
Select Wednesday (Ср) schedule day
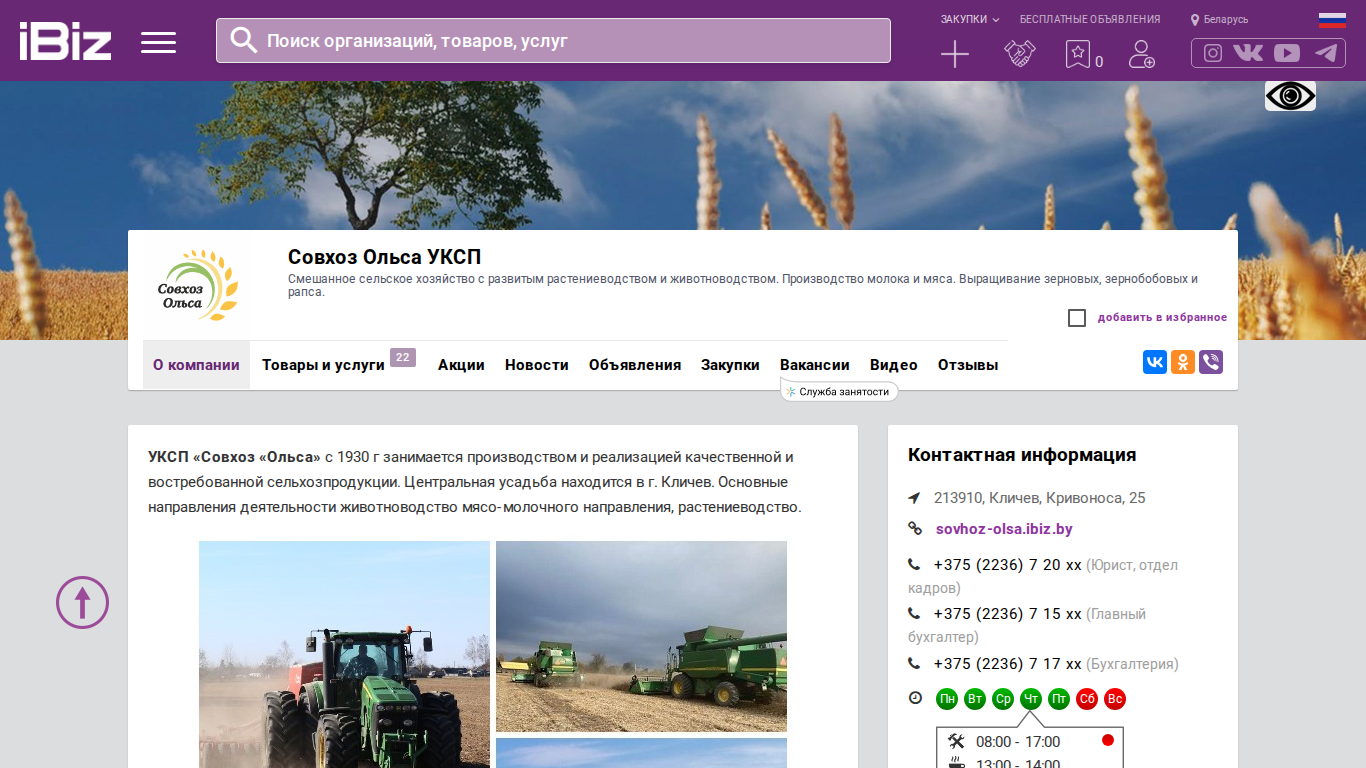[1003, 699]
